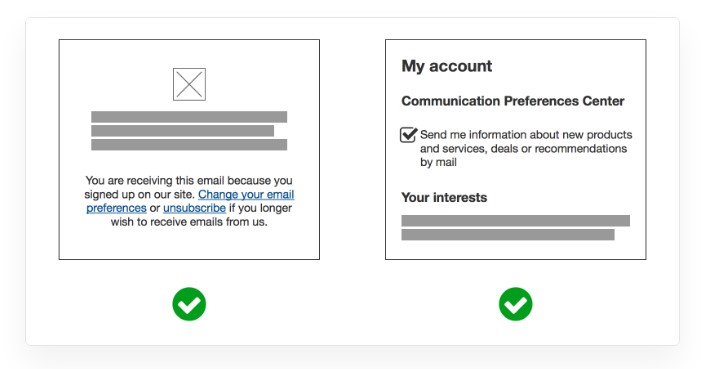Image resolution: width=717 pixels, height=369 pixels.
Task: Click the second gray placeholder bar in the email
Action: 182,131
